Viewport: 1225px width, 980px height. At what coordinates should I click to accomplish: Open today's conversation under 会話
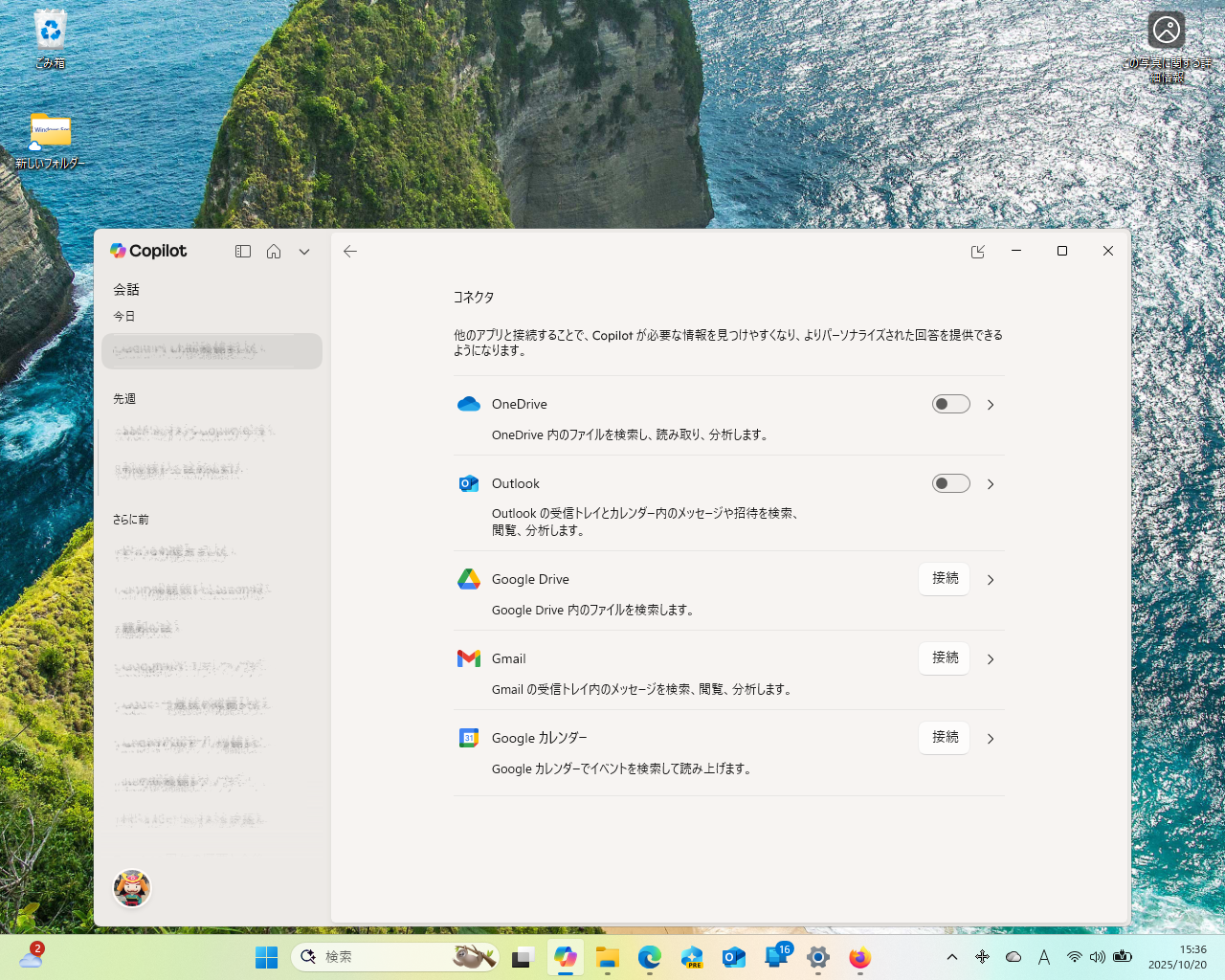(x=212, y=351)
